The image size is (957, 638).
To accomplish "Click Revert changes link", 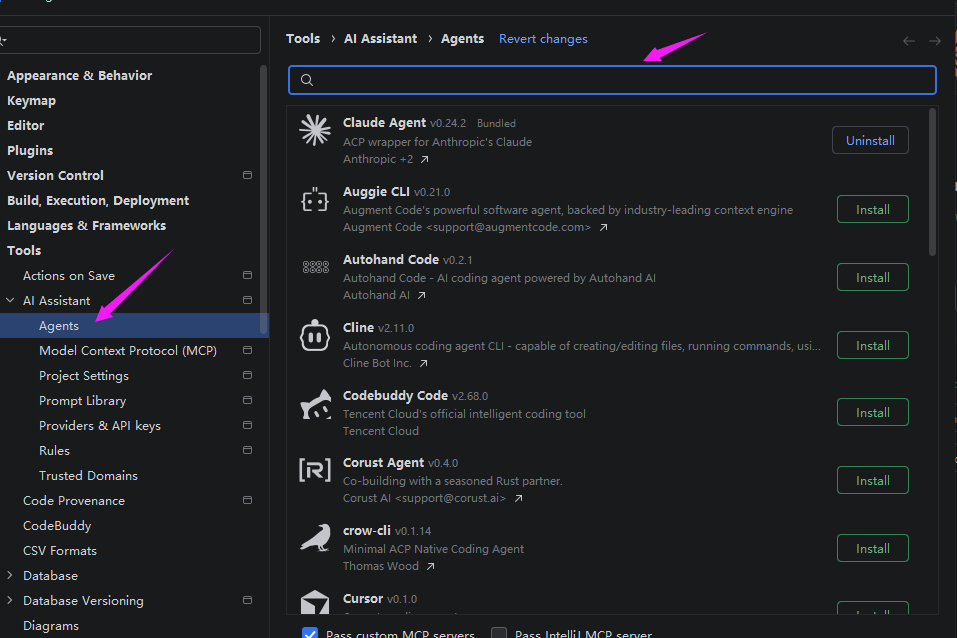I will (543, 39).
